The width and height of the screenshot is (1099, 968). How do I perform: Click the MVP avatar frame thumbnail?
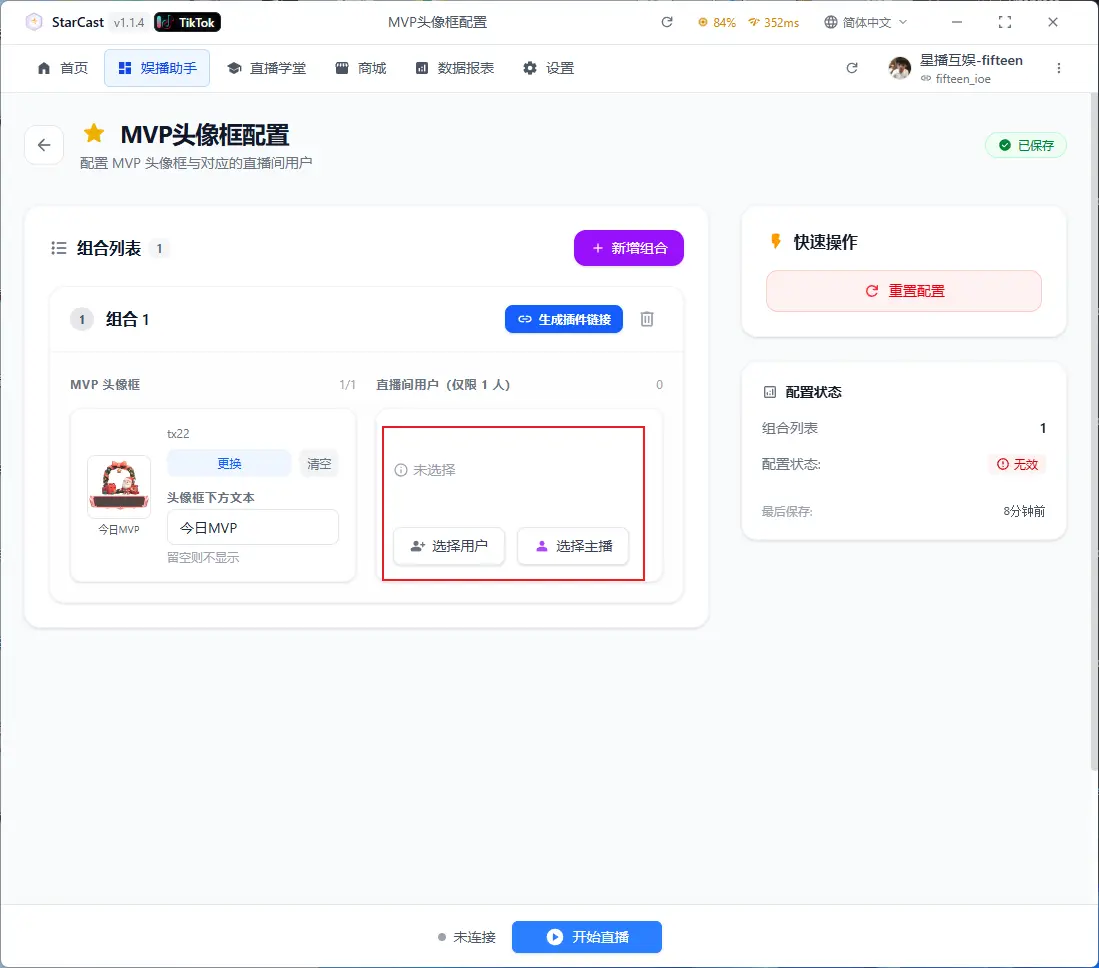click(119, 488)
